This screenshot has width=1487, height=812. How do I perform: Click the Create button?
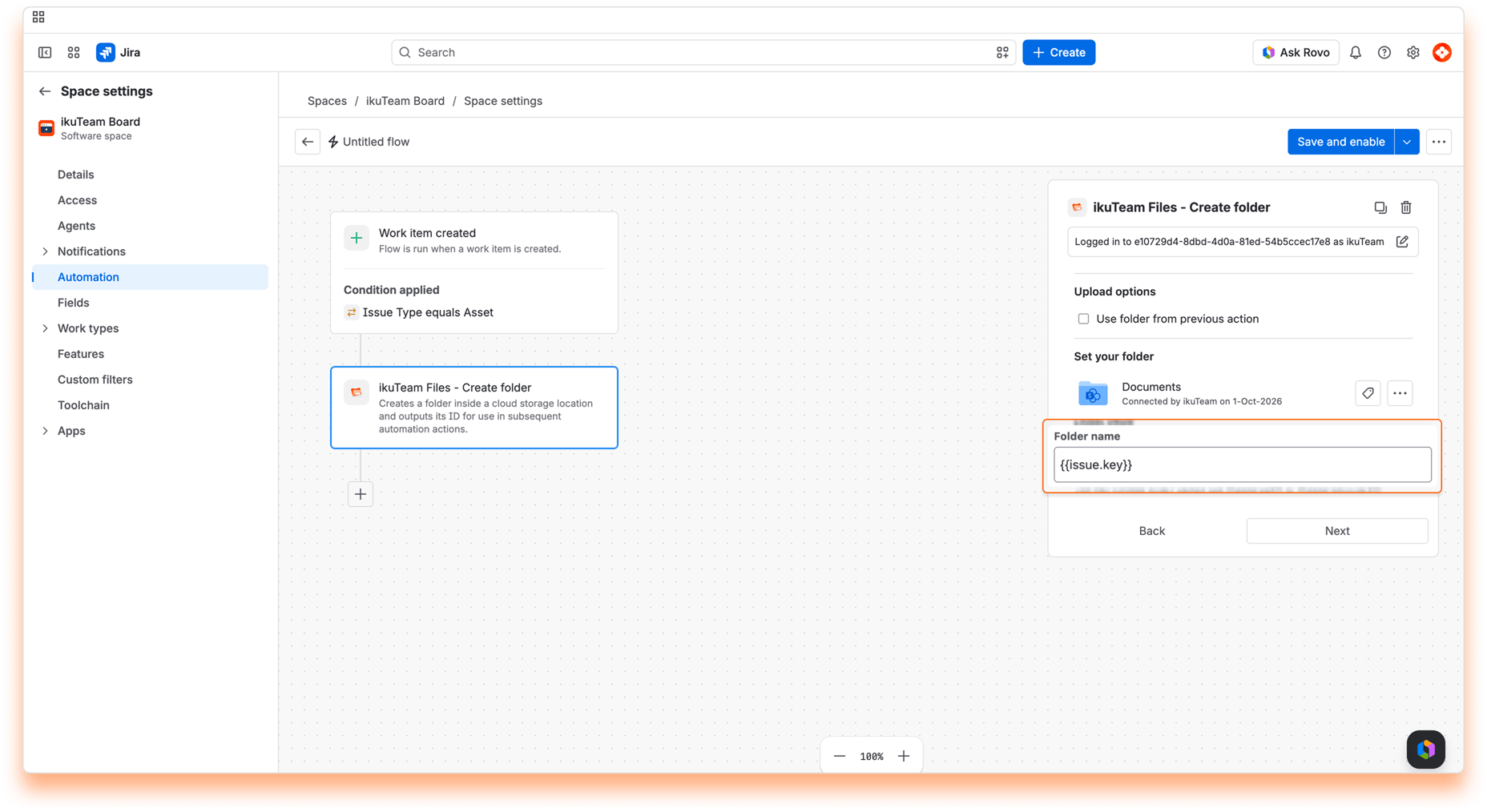(x=1058, y=52)
